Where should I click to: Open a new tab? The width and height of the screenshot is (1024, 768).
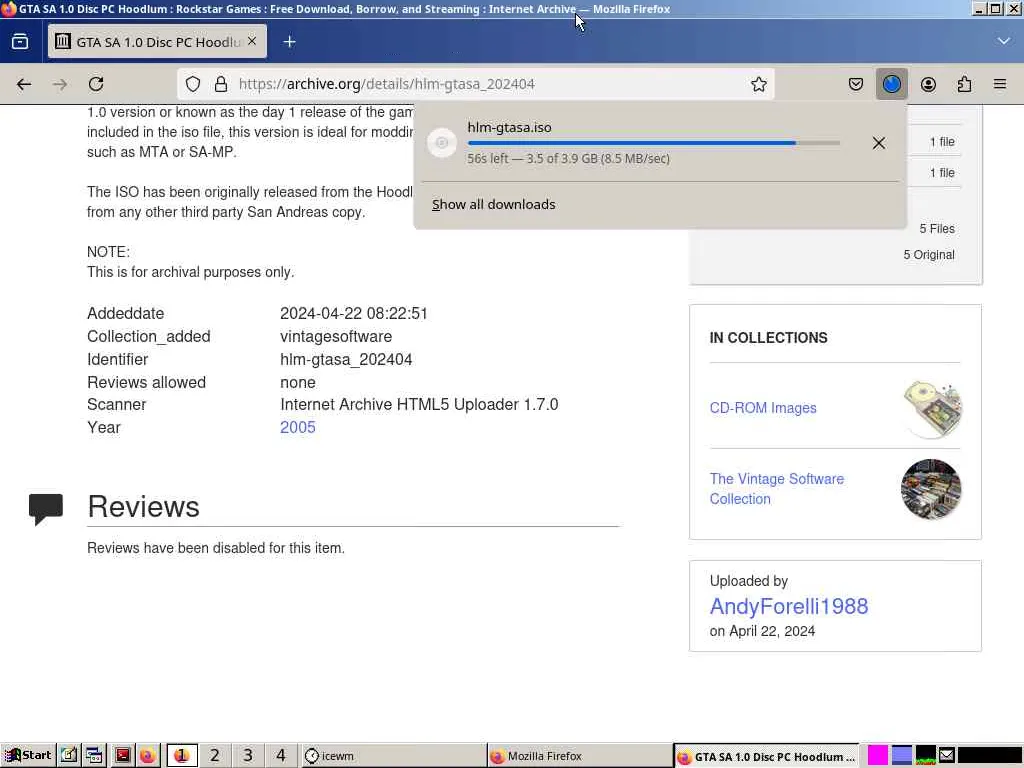(289, 42)
